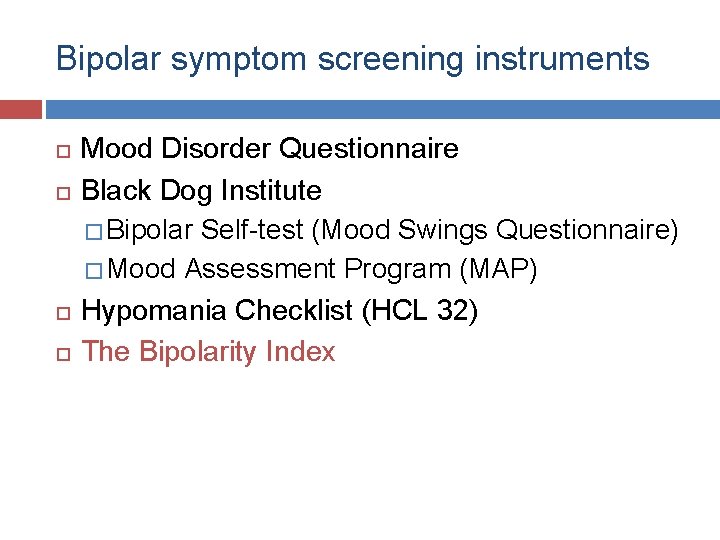Click the slide title Bipolar symptom screening instruments
Viewport: 720px width, 540px height.
[x=353, y=59]
